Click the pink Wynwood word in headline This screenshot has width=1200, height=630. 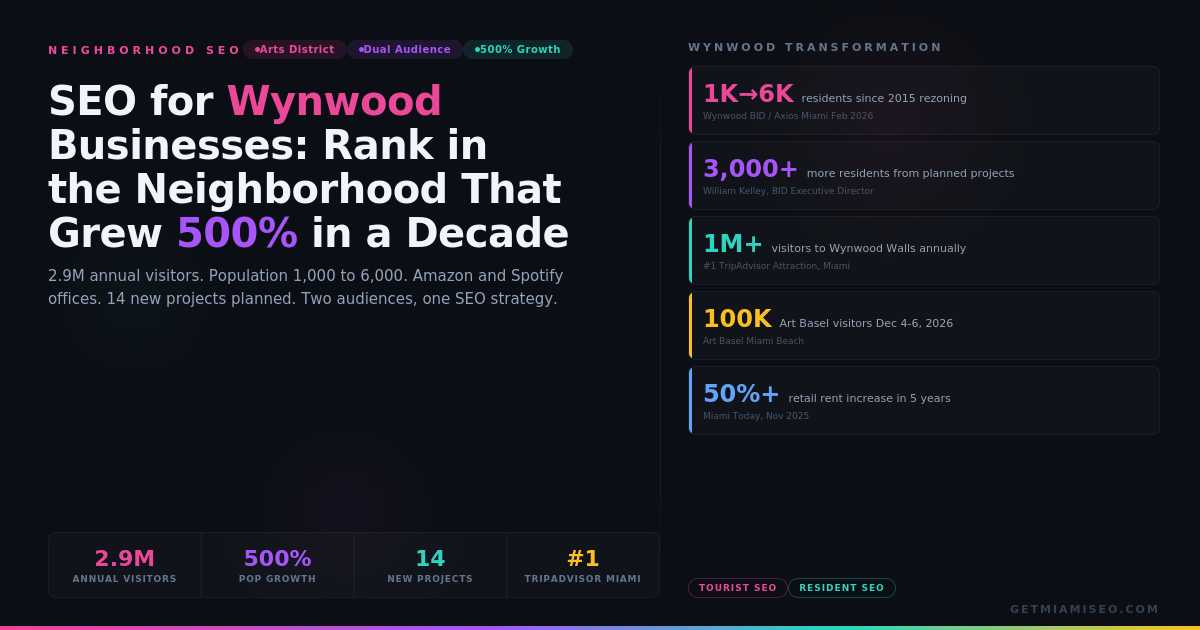tap(334, 102)
